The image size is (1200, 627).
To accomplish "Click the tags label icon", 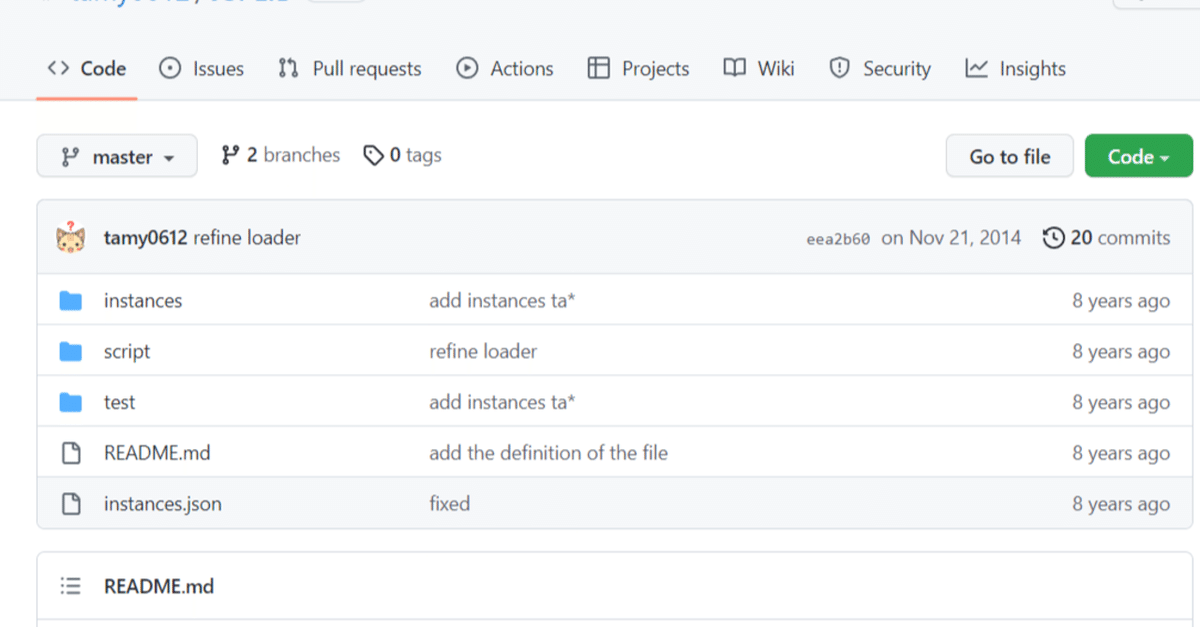I will tap(374, 156).
